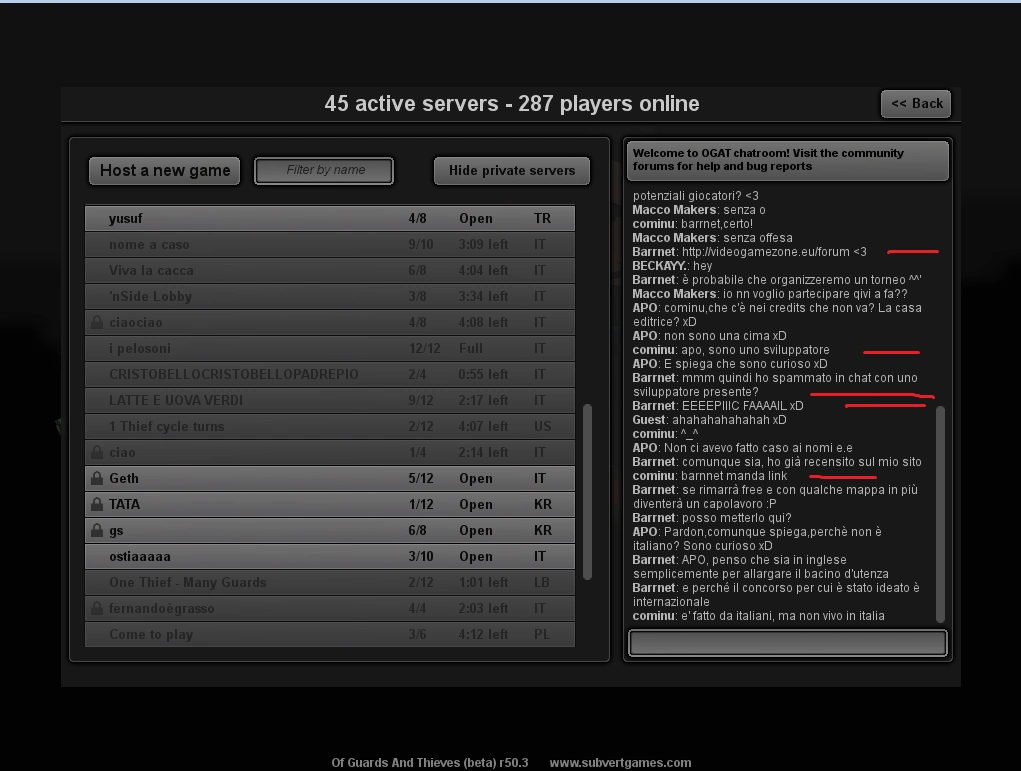Viewport: 1021px width, 771px height.
Task: Click the 4/8 count on yusuf row
Action: click(417, 218)
